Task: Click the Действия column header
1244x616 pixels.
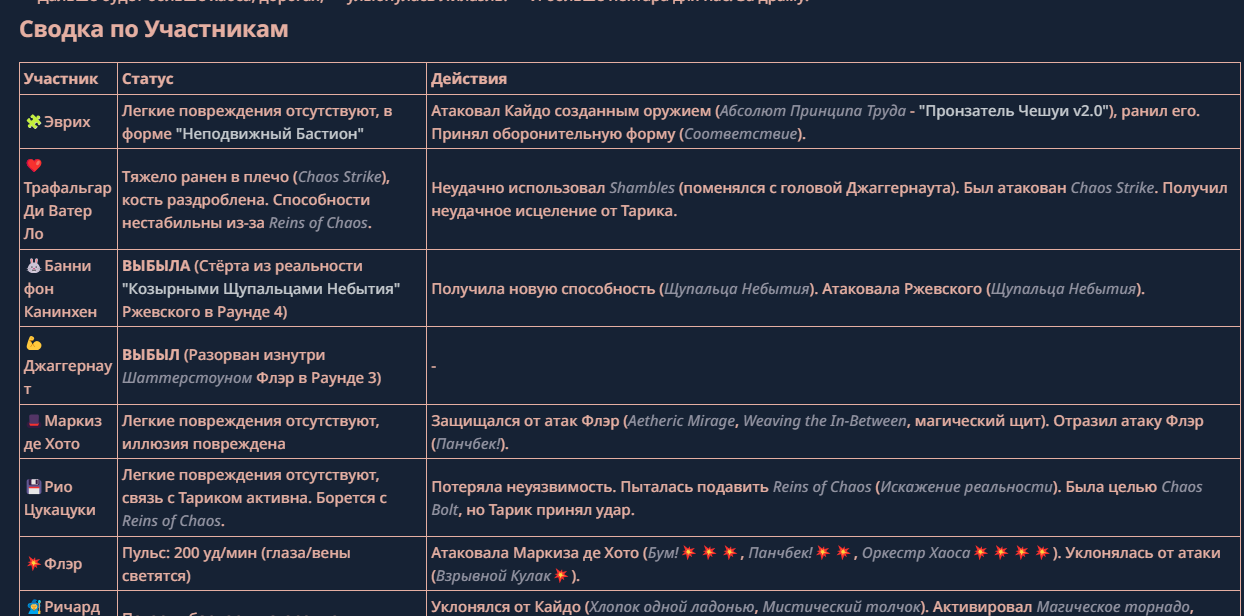Action: 469,78
